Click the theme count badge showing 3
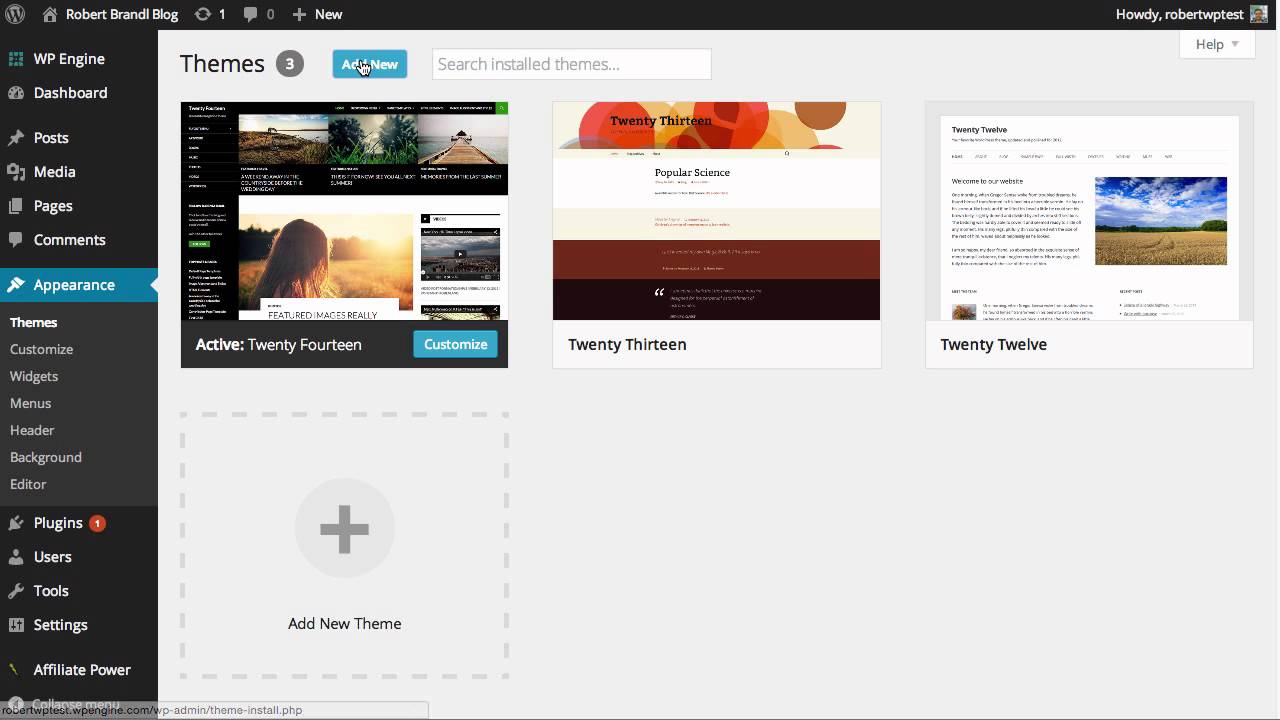The image size is (1280, 720). (x=290, y=64)
